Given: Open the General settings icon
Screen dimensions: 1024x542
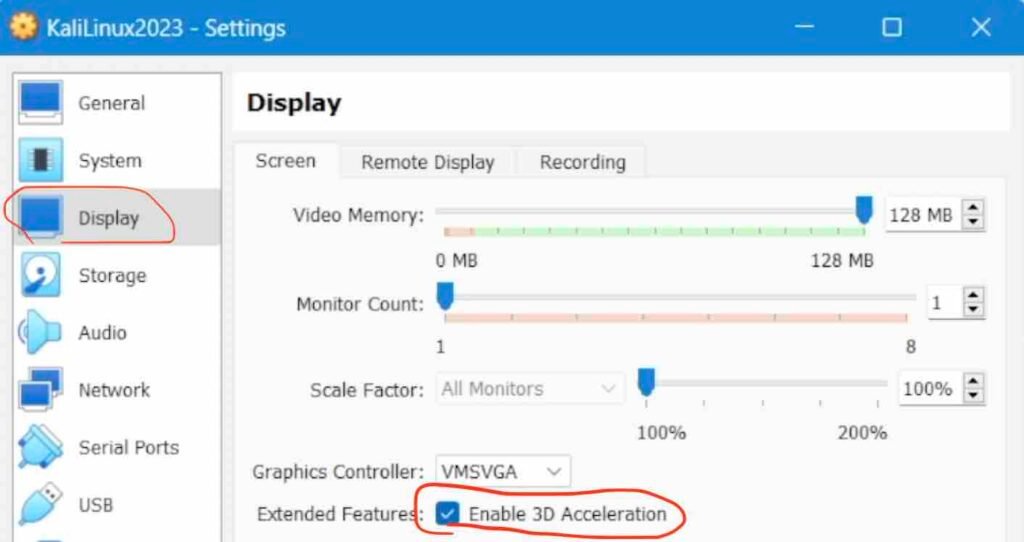Looking at the screenshot, I should pyautogui.click(x=42, y=103).
